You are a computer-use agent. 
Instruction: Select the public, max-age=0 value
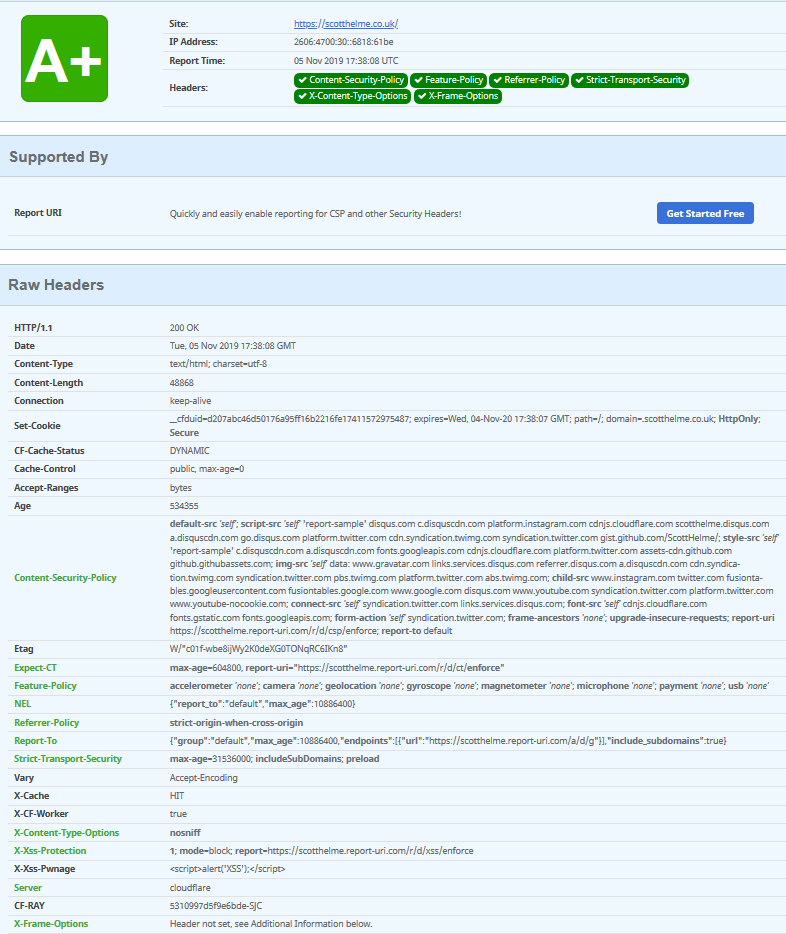(207, 469)
